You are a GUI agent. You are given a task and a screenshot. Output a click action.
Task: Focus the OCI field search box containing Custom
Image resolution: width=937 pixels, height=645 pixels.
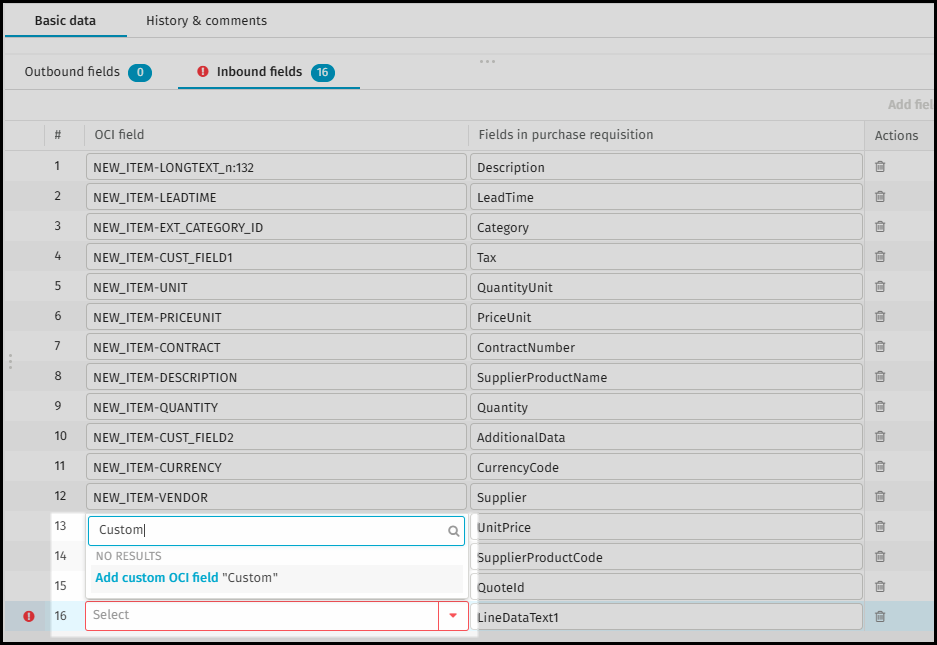point(276,531)
